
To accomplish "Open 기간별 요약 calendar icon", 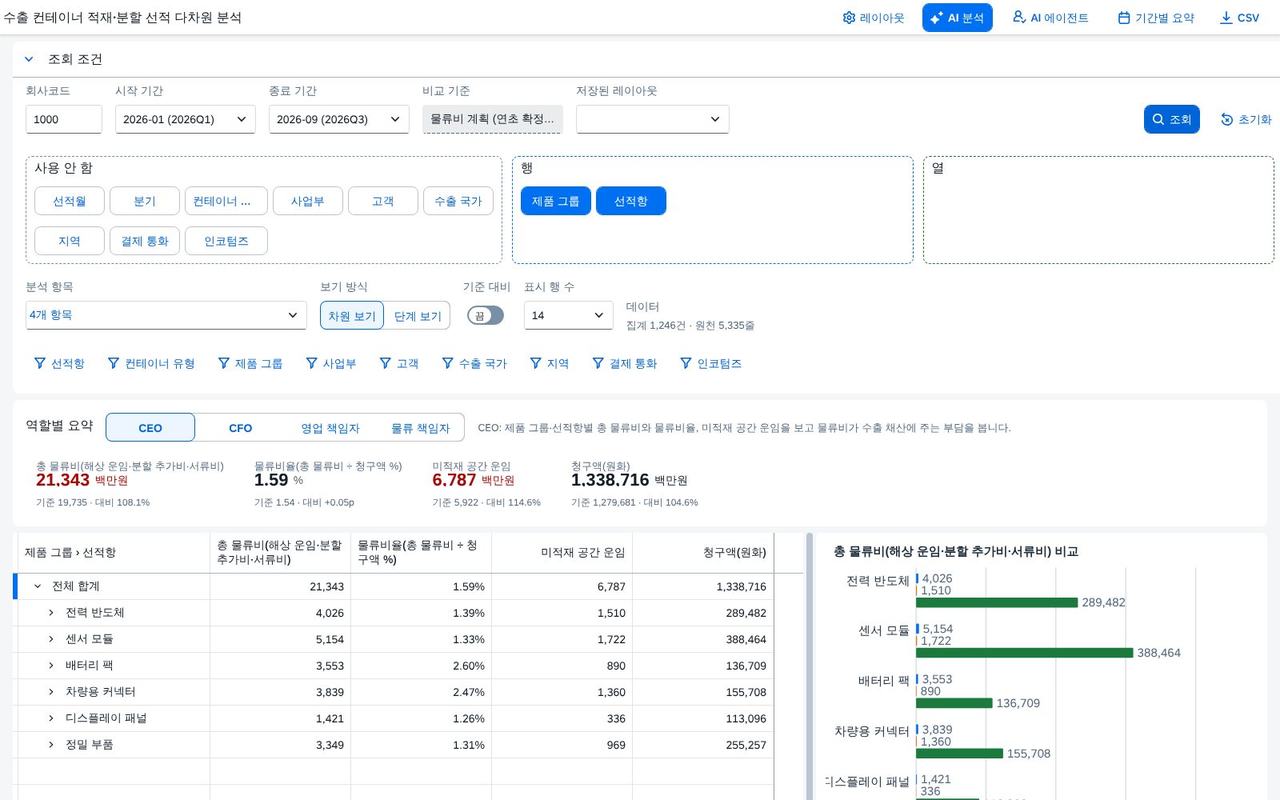I will pos(1124,18).
